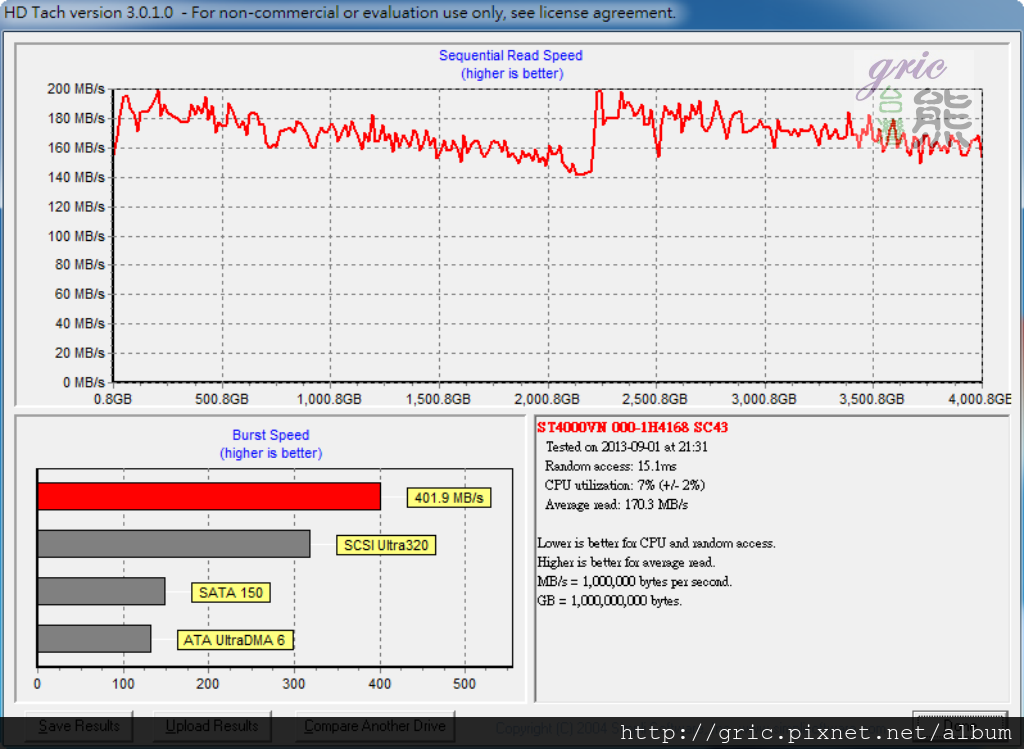The image size is (1024, 749).
Task: Click the Save Results button
Action: tap(79, 726)
